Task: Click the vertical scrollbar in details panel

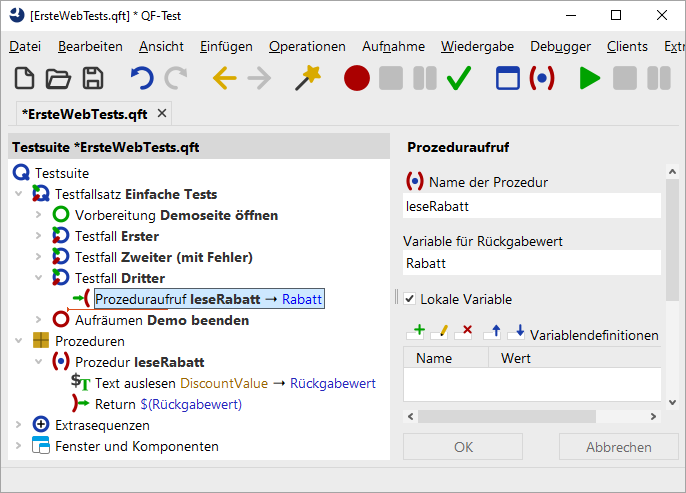Action: coord(672,240)
